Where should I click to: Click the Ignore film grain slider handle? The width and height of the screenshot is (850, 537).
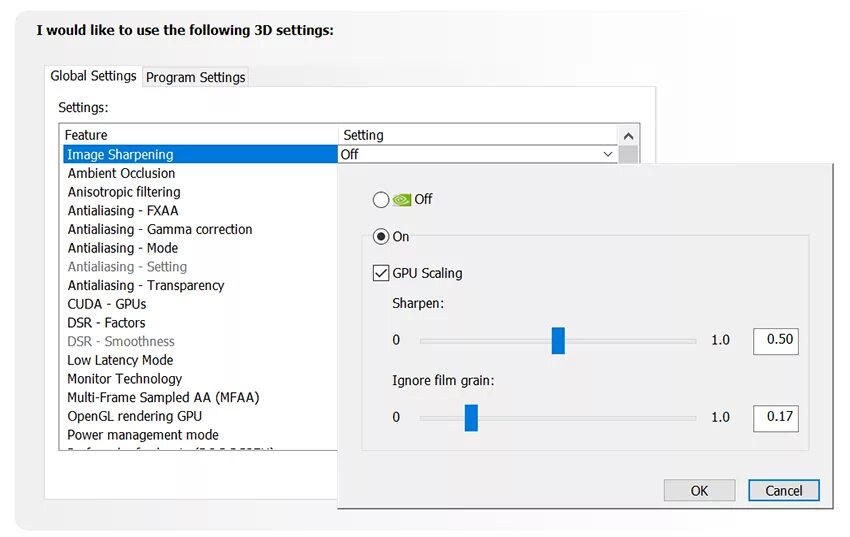[x=471, y=417]
